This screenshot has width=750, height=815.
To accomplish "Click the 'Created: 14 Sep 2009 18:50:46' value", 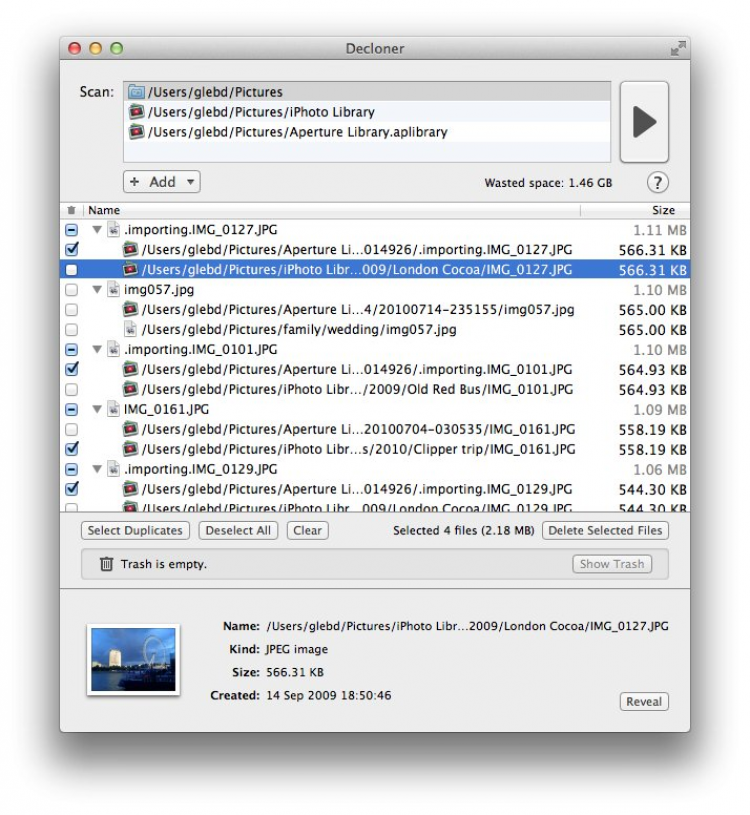I will (328, 695).
